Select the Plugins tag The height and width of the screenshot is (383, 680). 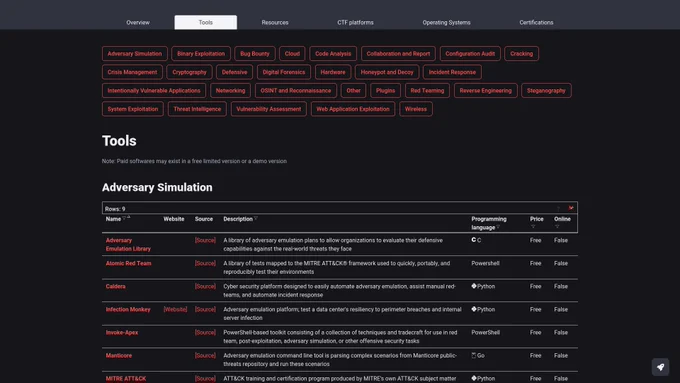(385, 91)
